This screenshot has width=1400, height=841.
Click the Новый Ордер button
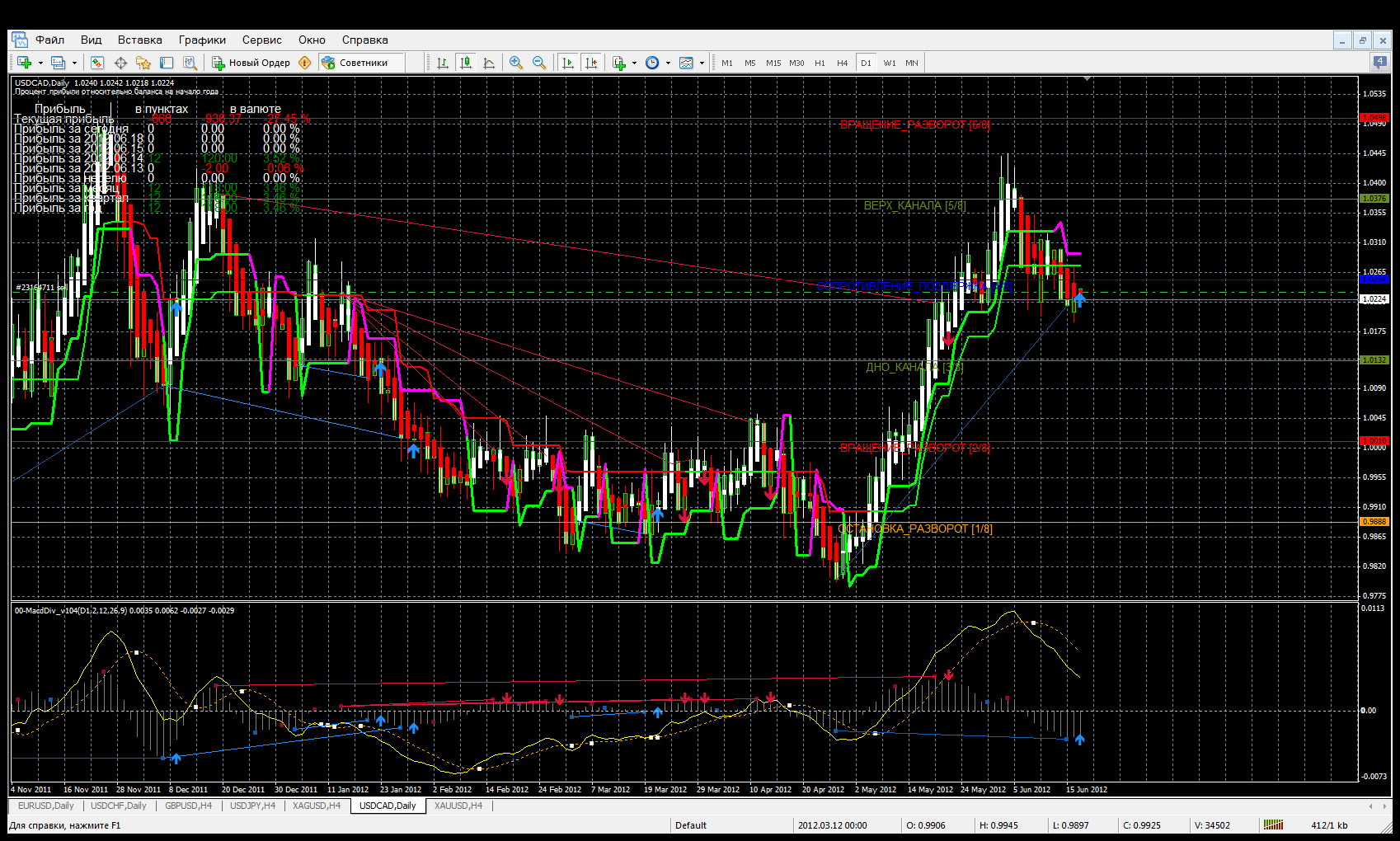click(x=251, y=63)
